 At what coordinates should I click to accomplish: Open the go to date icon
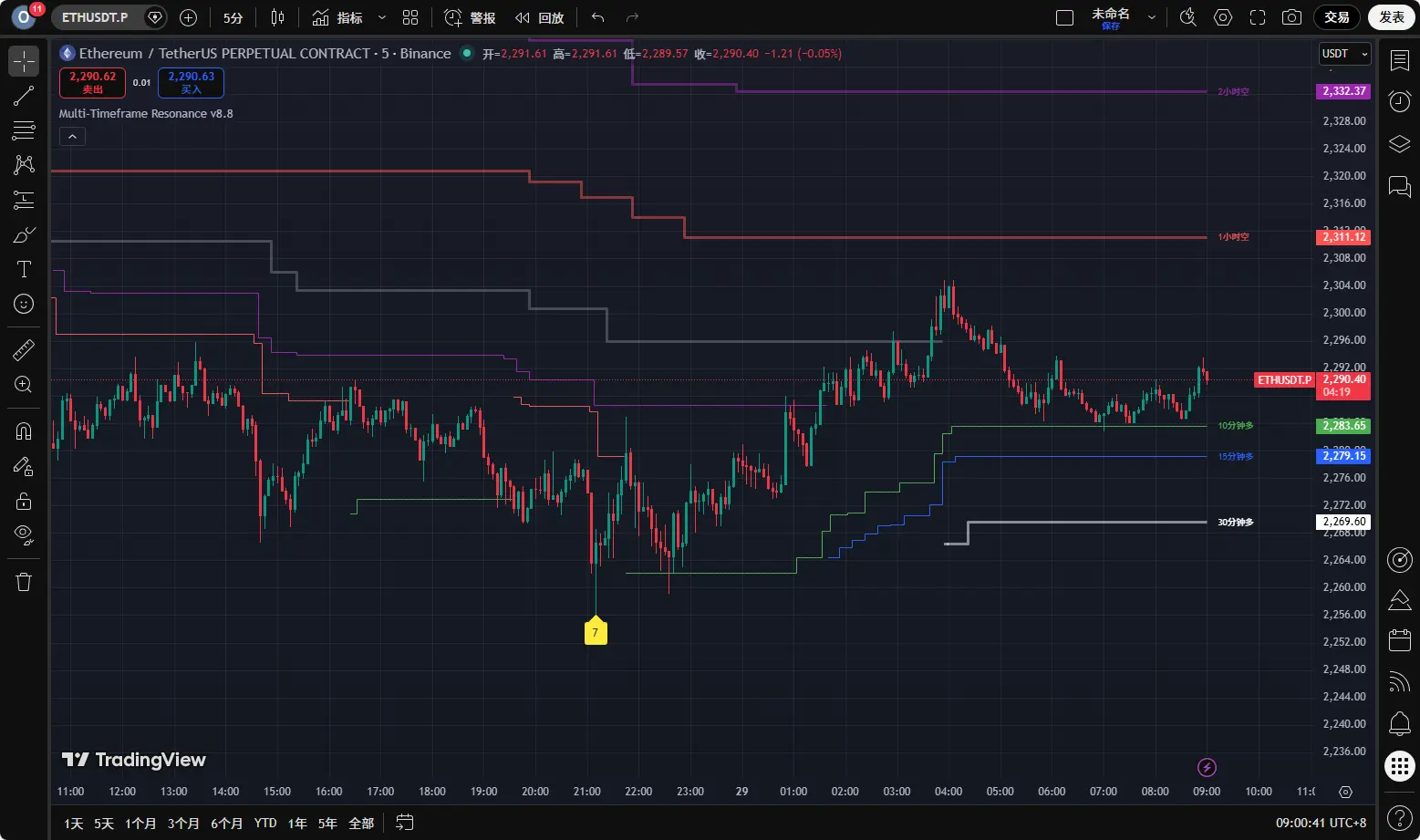(405, 823)
